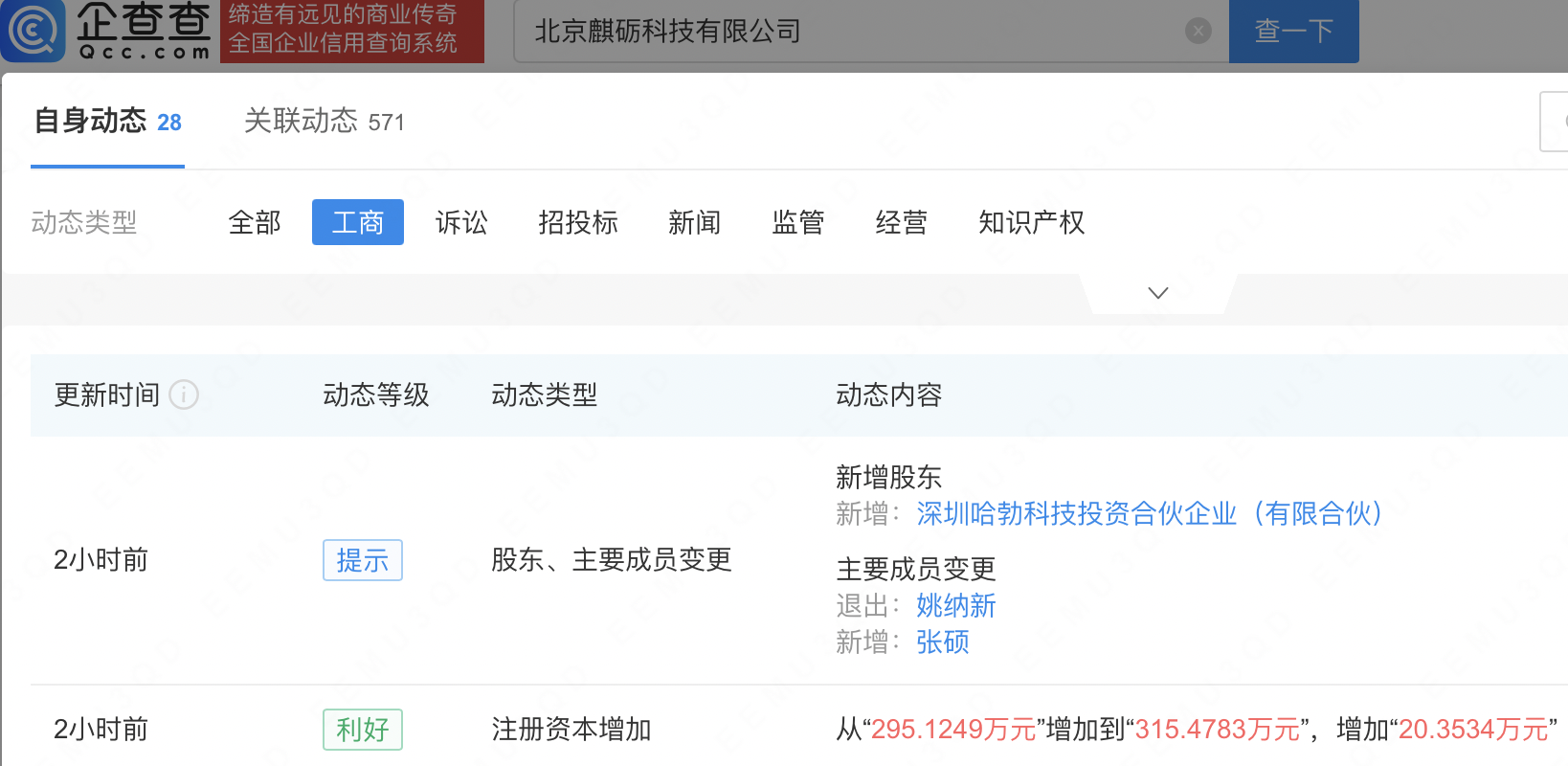This screenshot has height=766, width=1568.
Task: Click the company name search field
Action: point(852,32)
